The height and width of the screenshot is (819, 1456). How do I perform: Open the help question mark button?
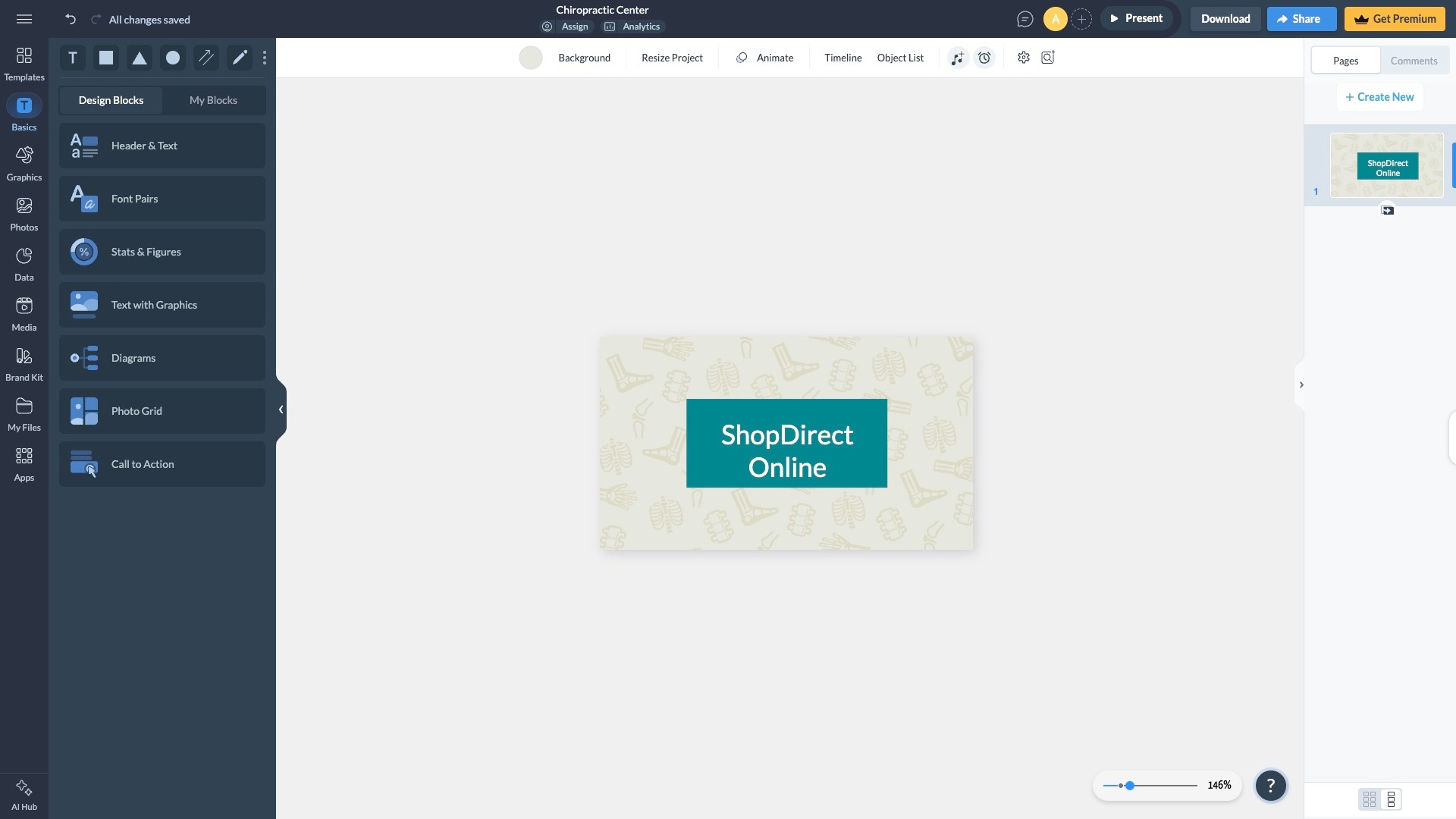click(x=1271, y=786)
